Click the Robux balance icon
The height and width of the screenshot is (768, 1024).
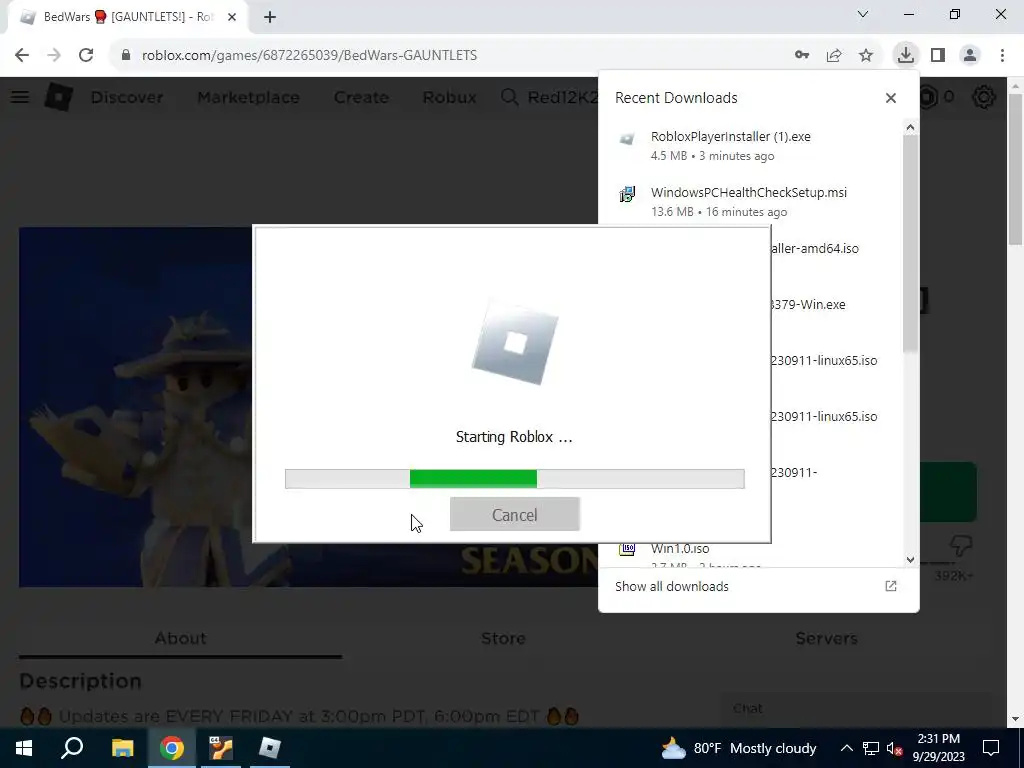pyautogui.click(x=928, y=97)
